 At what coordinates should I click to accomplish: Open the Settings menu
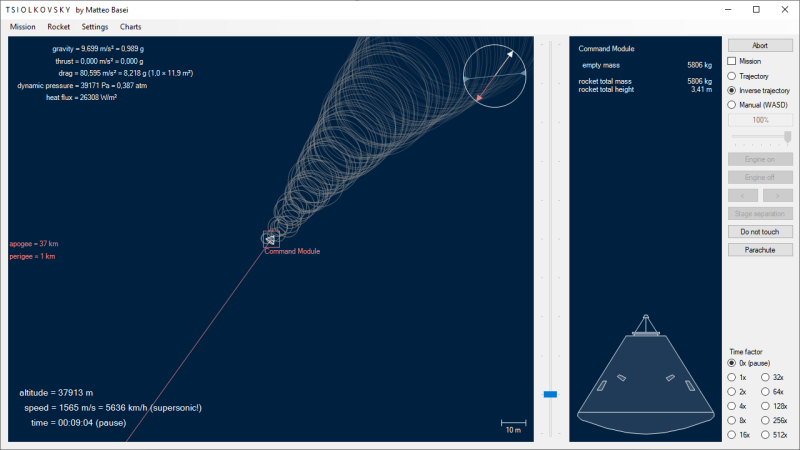94,27
